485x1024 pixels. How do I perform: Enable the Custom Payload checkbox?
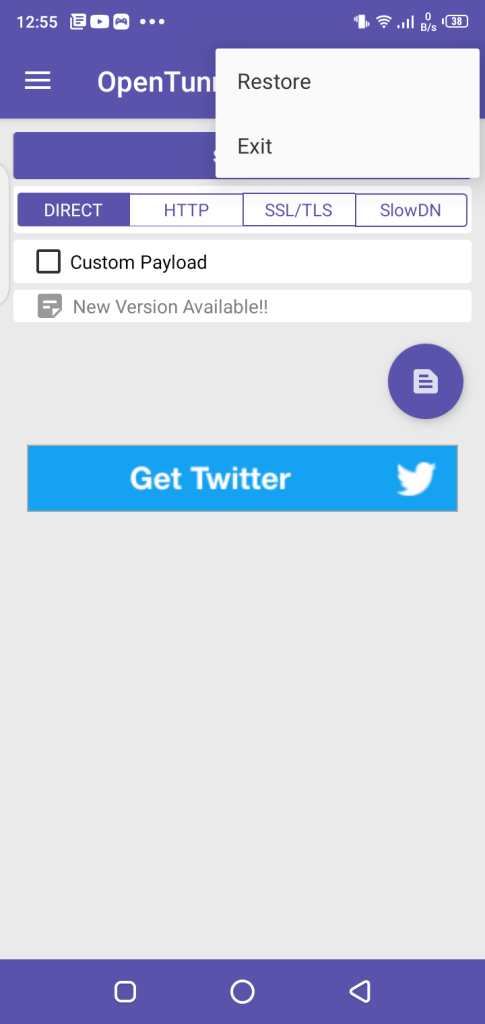click(48, 262)
